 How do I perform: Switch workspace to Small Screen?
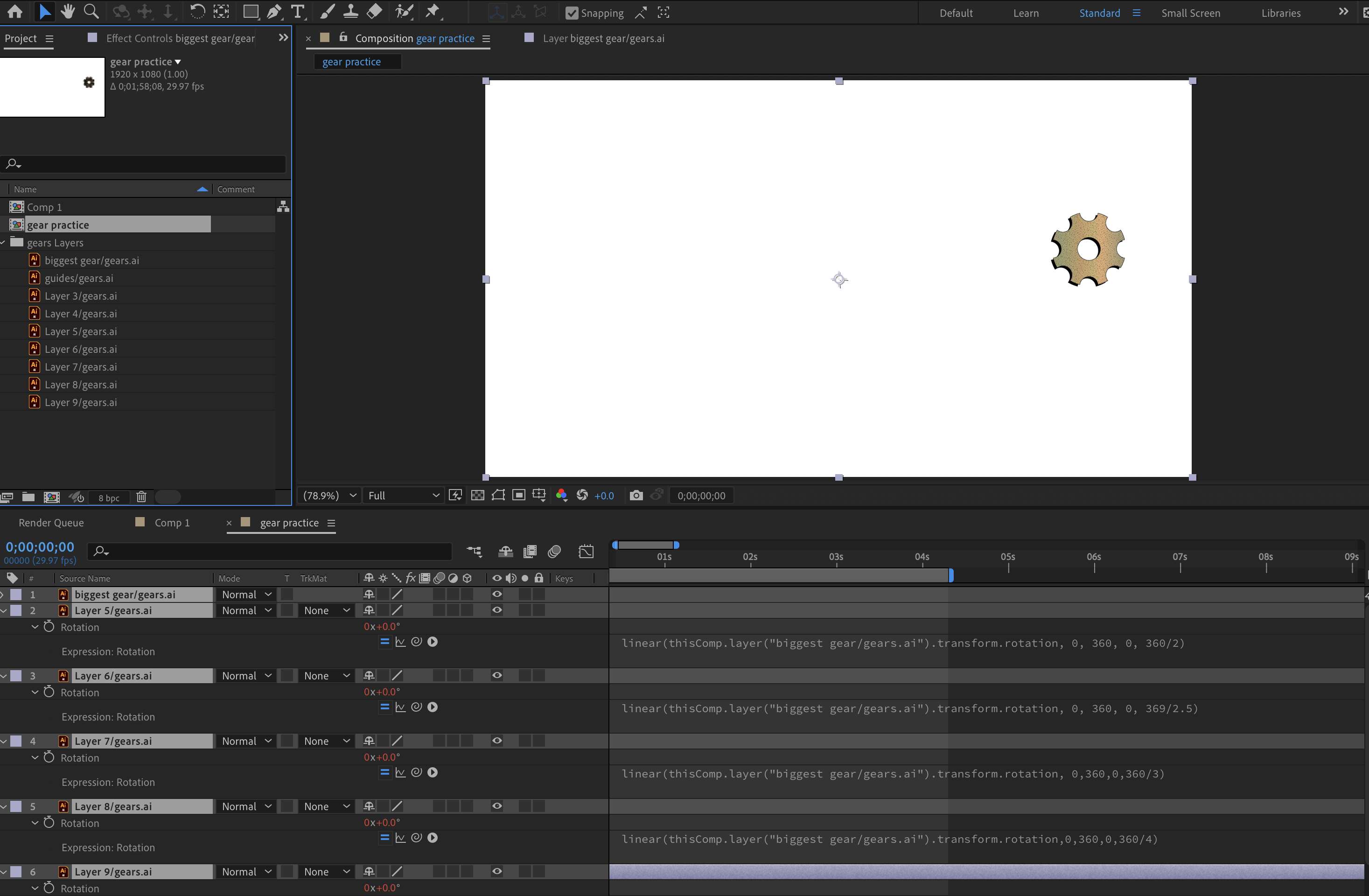click(1191, 13)
